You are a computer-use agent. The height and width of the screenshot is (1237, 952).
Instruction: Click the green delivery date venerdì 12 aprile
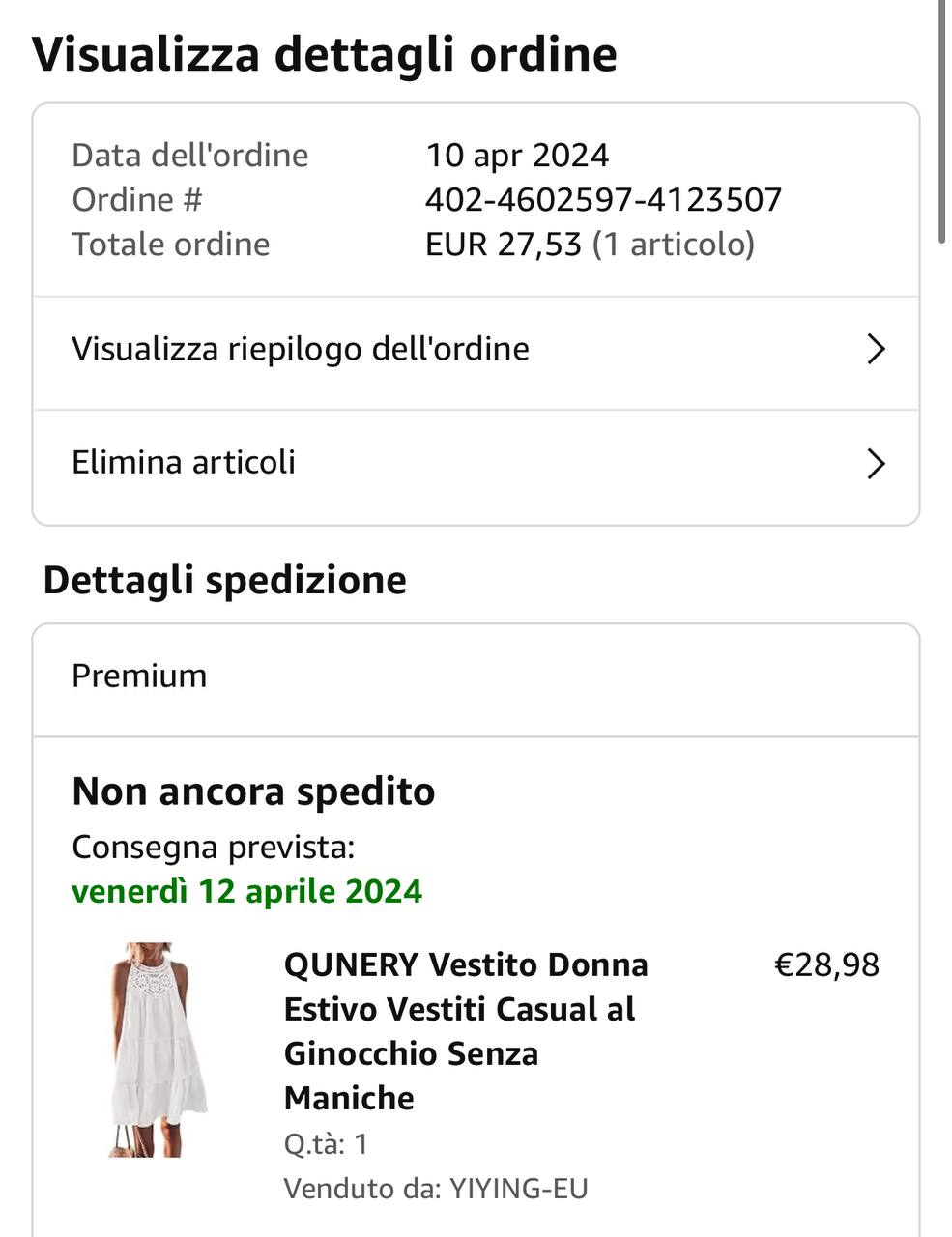(247, 890)
